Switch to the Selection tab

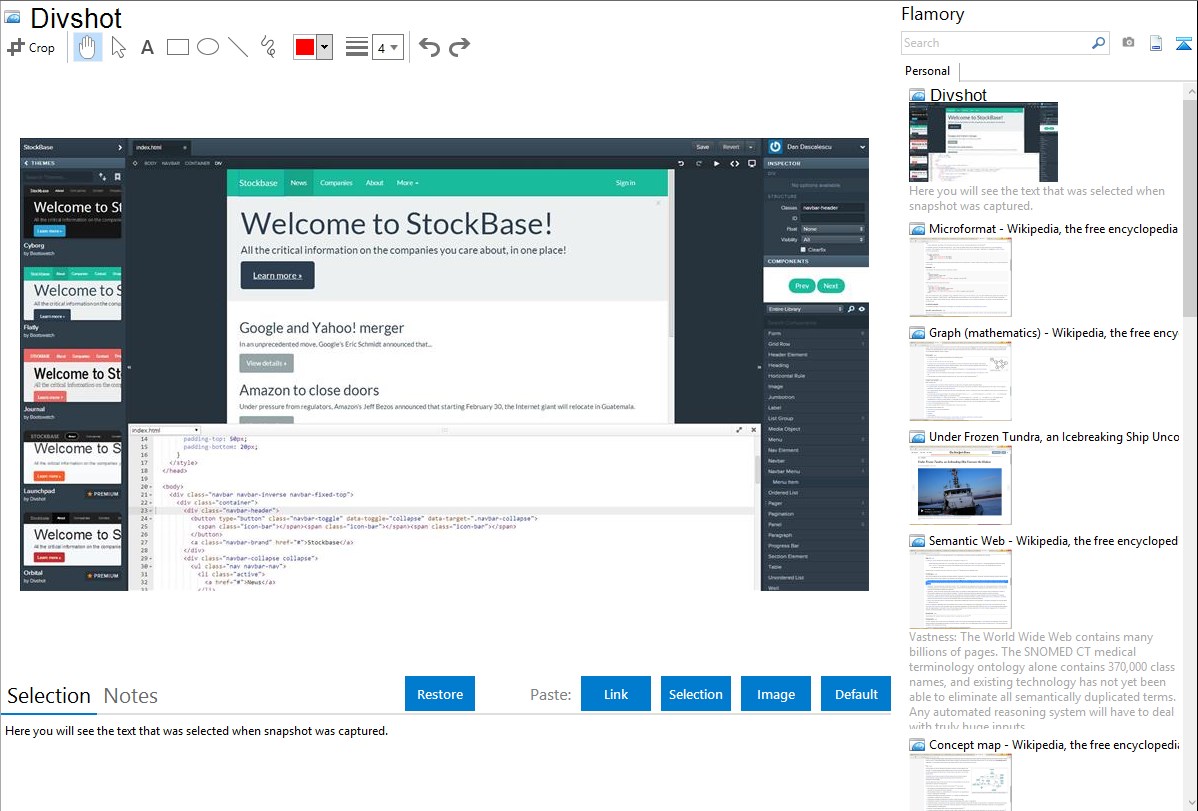click(x=49, y=696)
